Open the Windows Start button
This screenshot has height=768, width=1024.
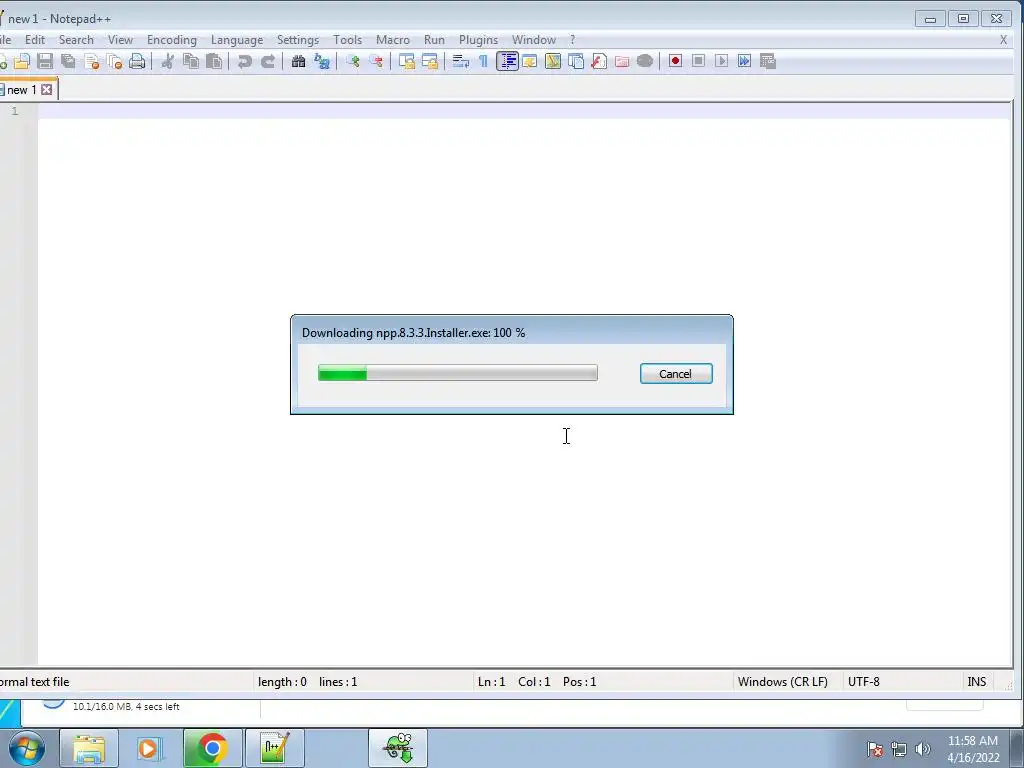point(27,748)
